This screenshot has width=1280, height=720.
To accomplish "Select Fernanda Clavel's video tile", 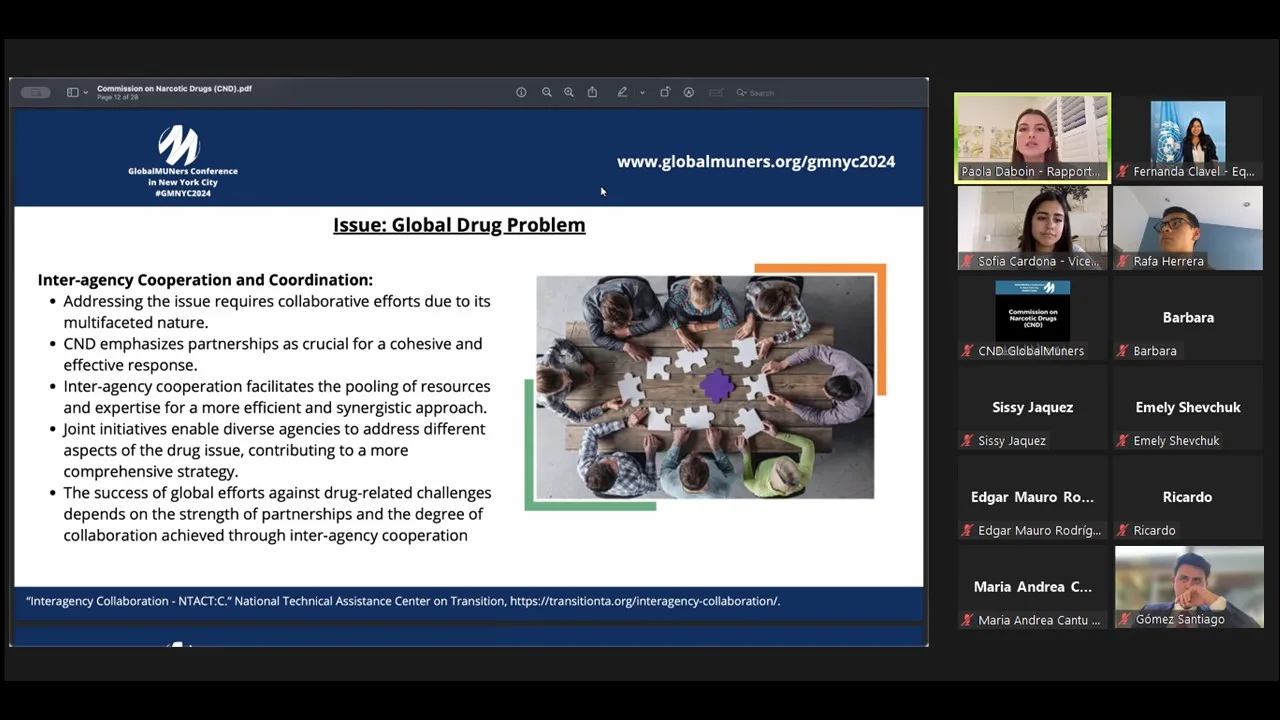I will 1188,137.
